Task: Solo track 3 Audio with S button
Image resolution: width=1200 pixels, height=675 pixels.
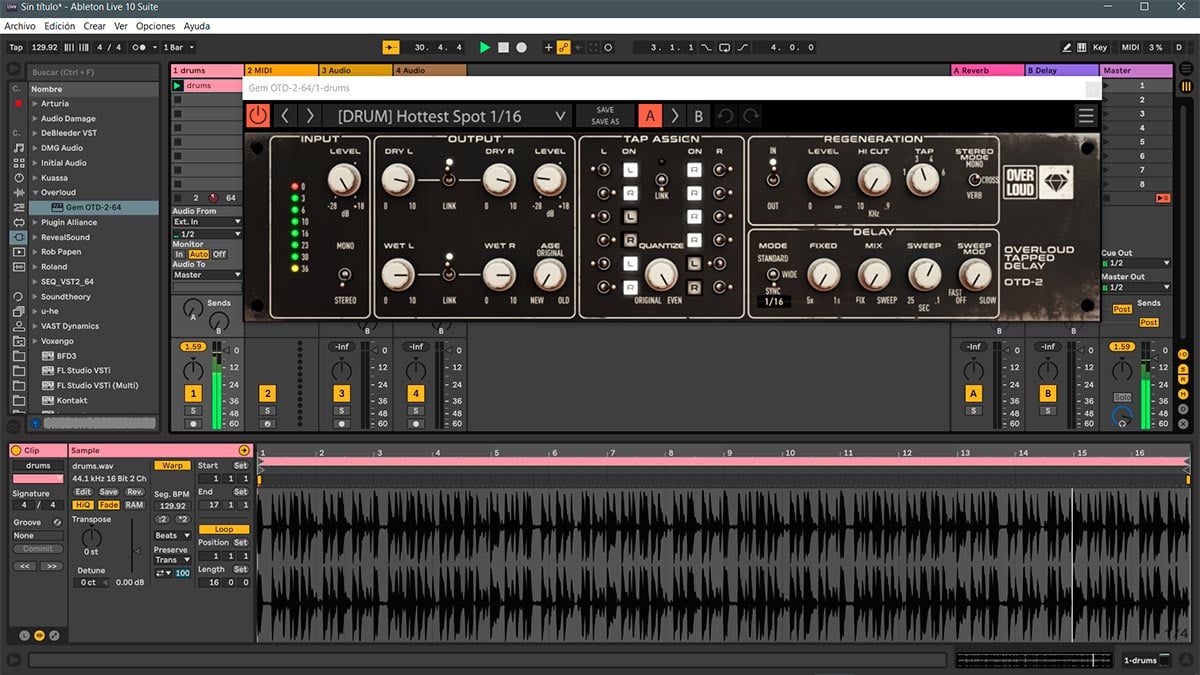Action: 342,411
